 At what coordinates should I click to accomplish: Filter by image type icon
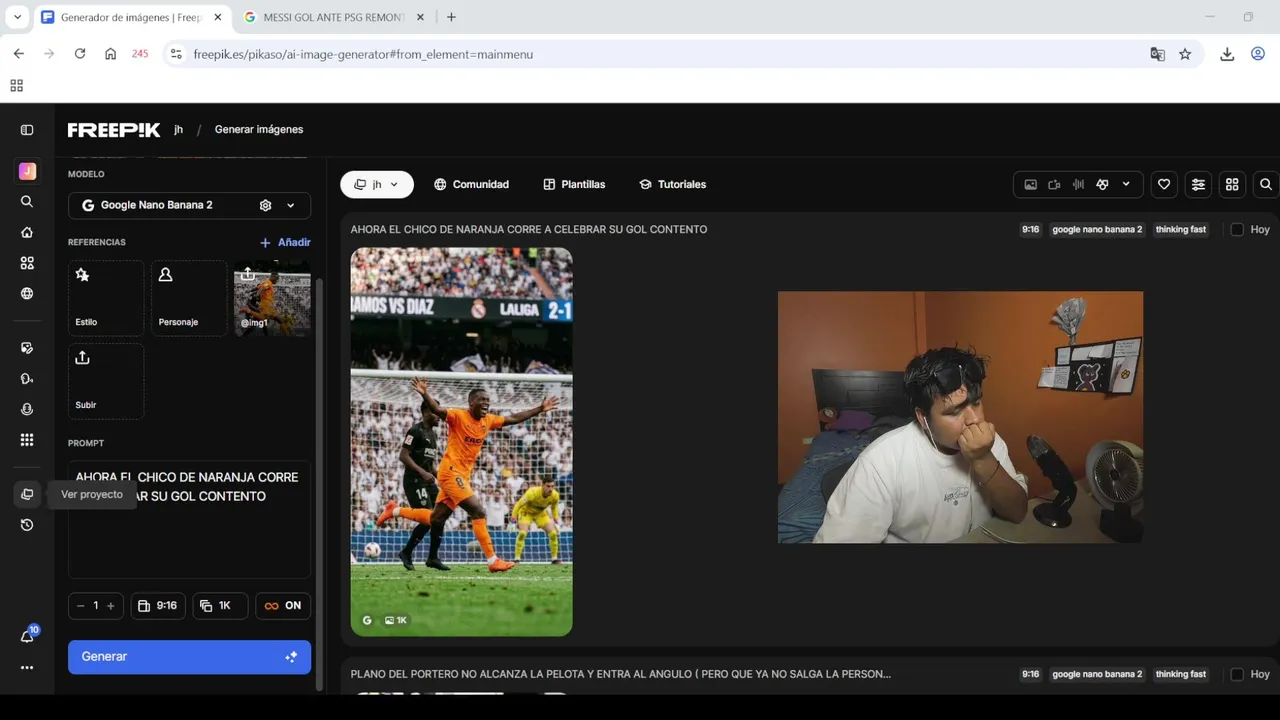[1031, 184]
